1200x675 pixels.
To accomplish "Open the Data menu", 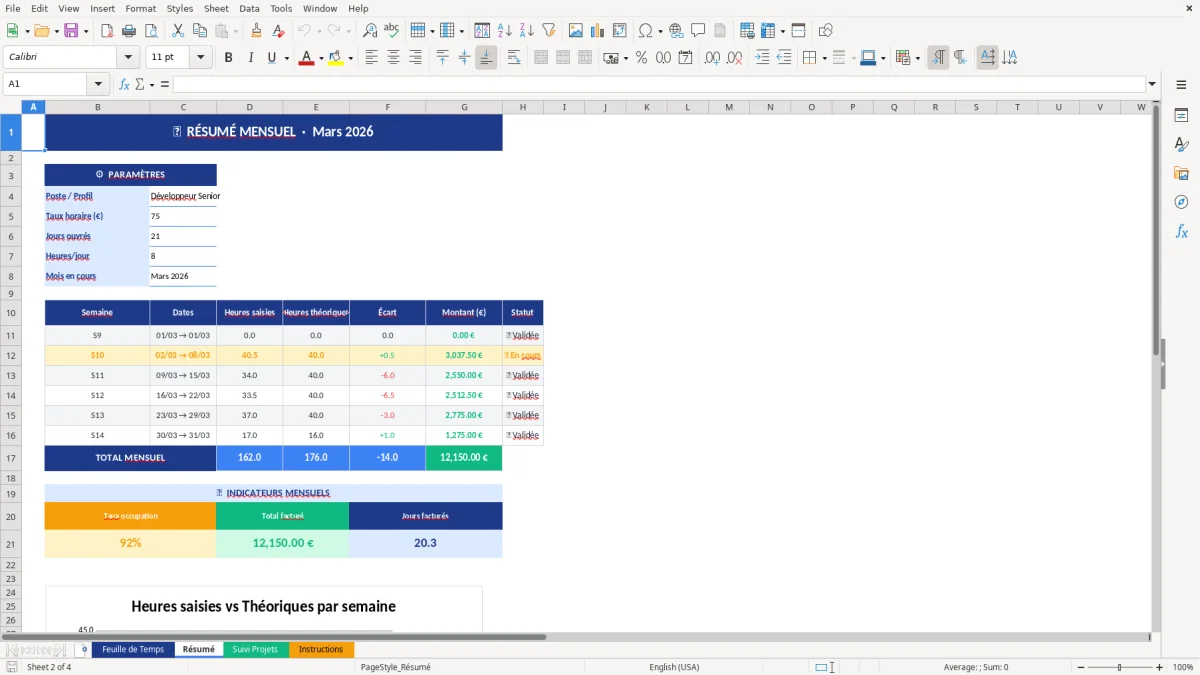I will coord(248,8).
